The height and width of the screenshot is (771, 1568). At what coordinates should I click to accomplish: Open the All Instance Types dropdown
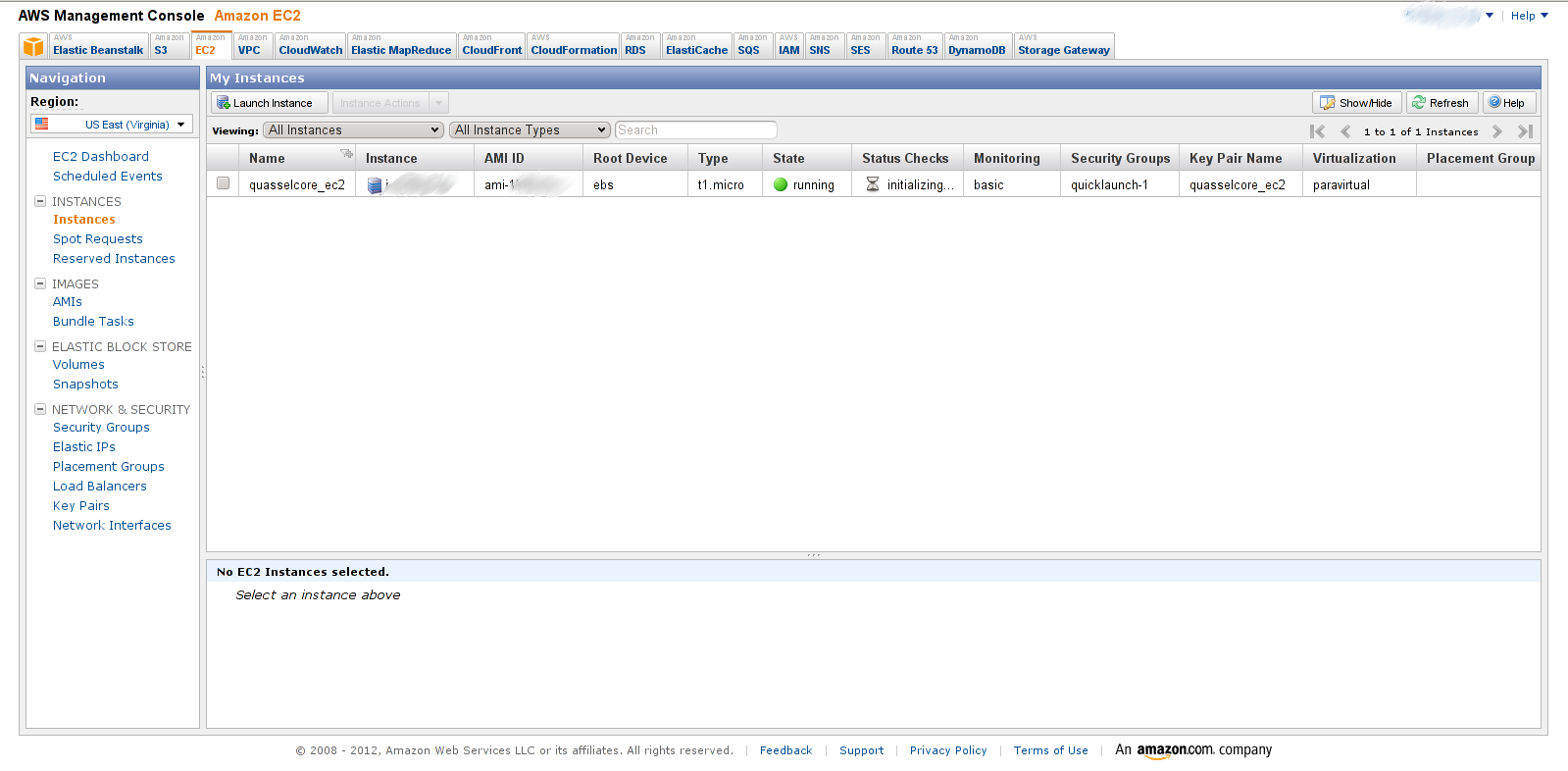(531, 129)
